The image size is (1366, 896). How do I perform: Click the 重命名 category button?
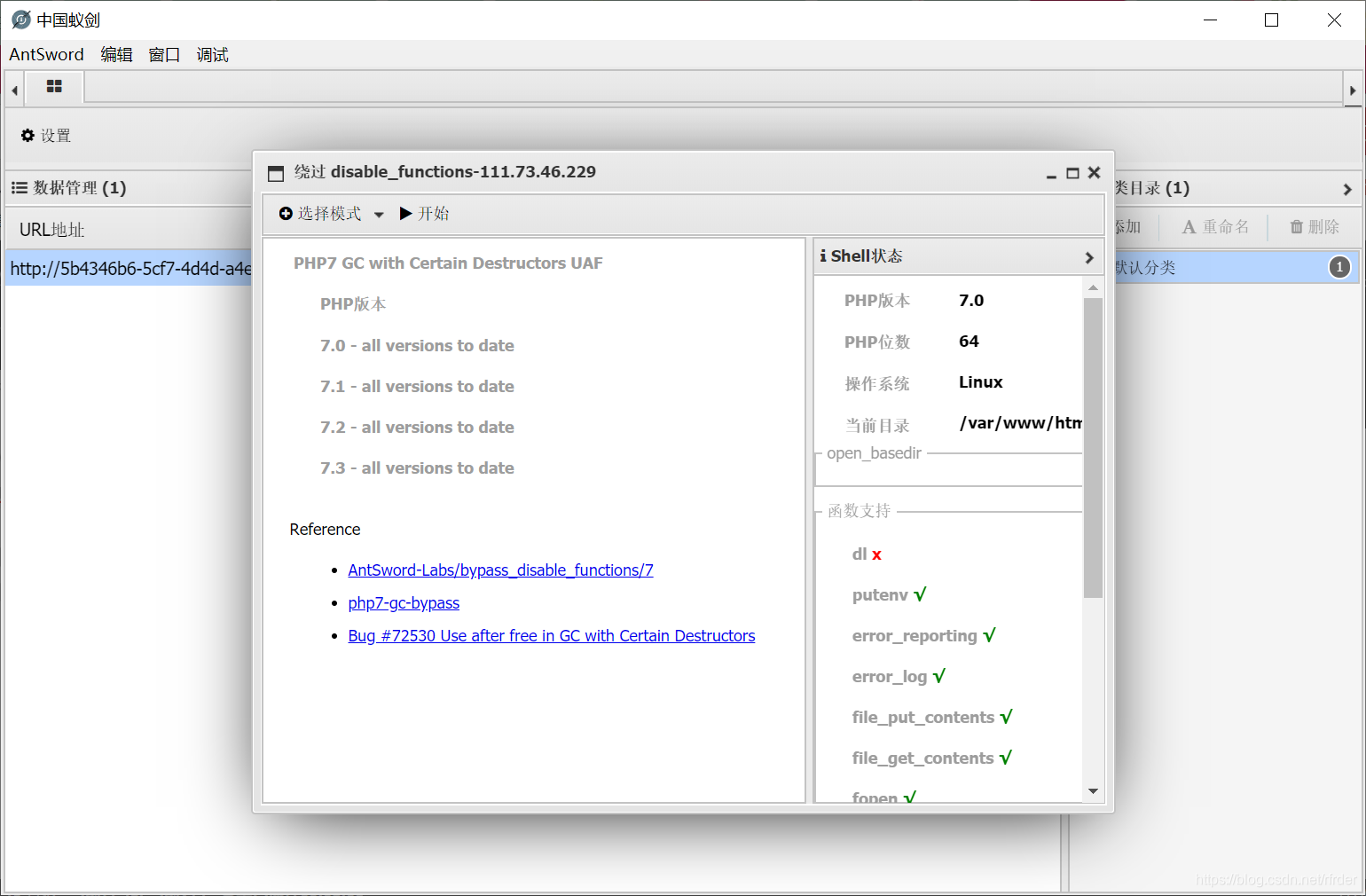click(1215, 227)
